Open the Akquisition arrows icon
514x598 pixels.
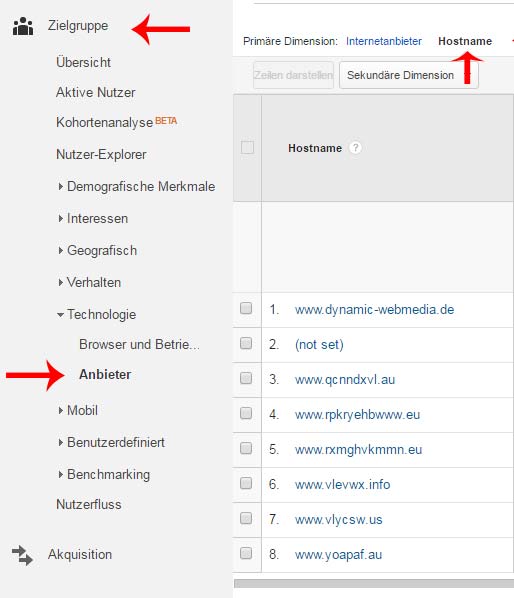coord(22,555)
